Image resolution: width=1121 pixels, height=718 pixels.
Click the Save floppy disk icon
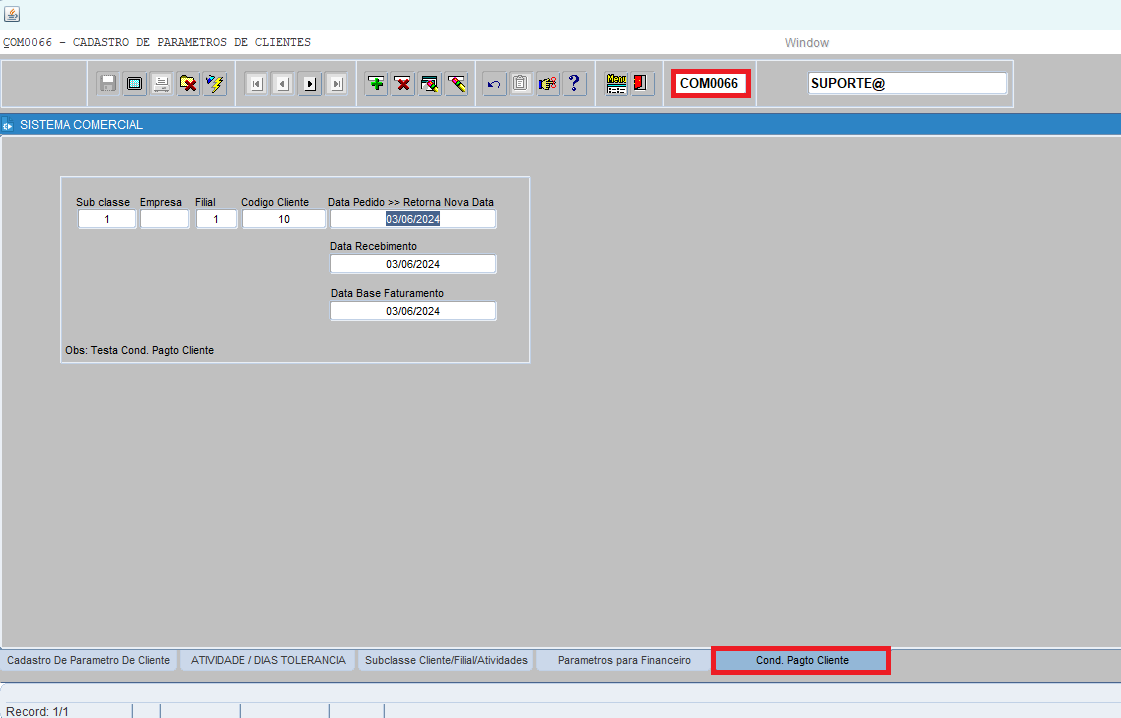click(x=108, y=84)
